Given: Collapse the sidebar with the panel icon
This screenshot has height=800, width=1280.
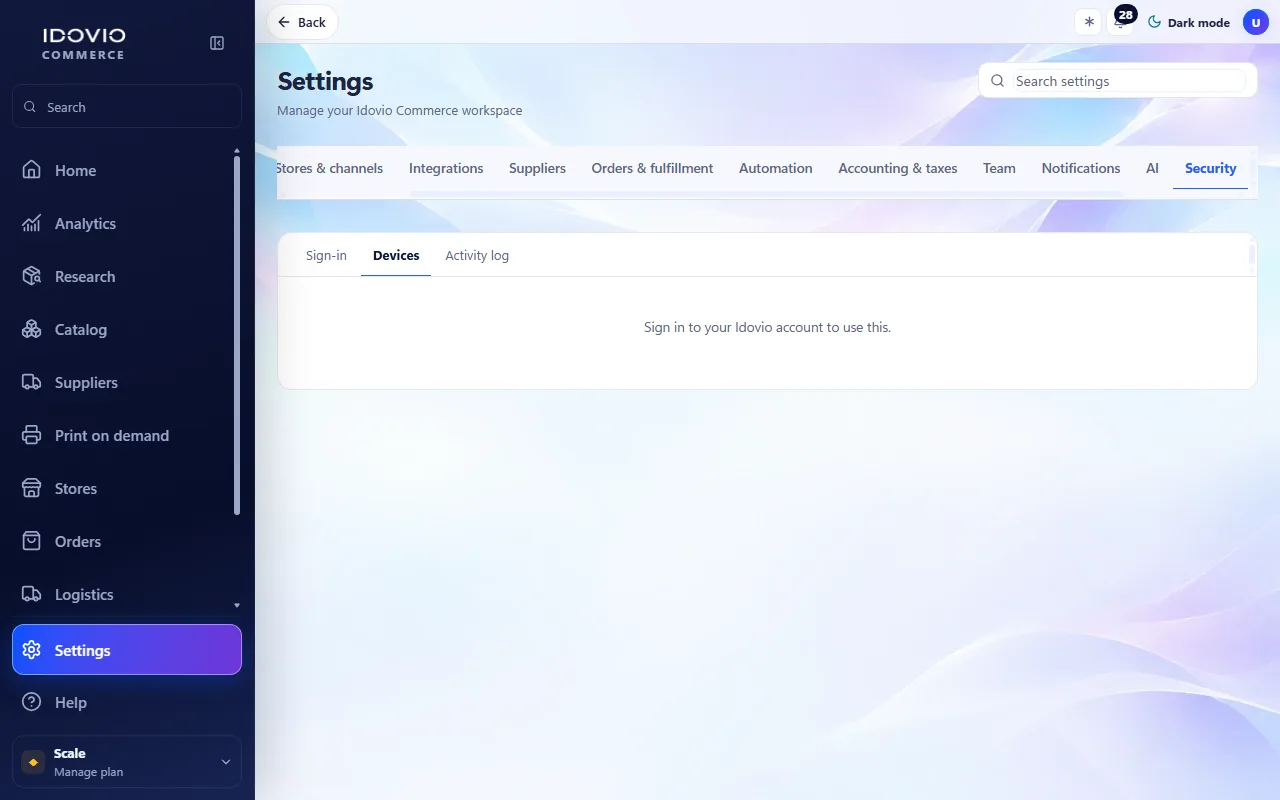Looking at the screenshot, I should [217, 43].
